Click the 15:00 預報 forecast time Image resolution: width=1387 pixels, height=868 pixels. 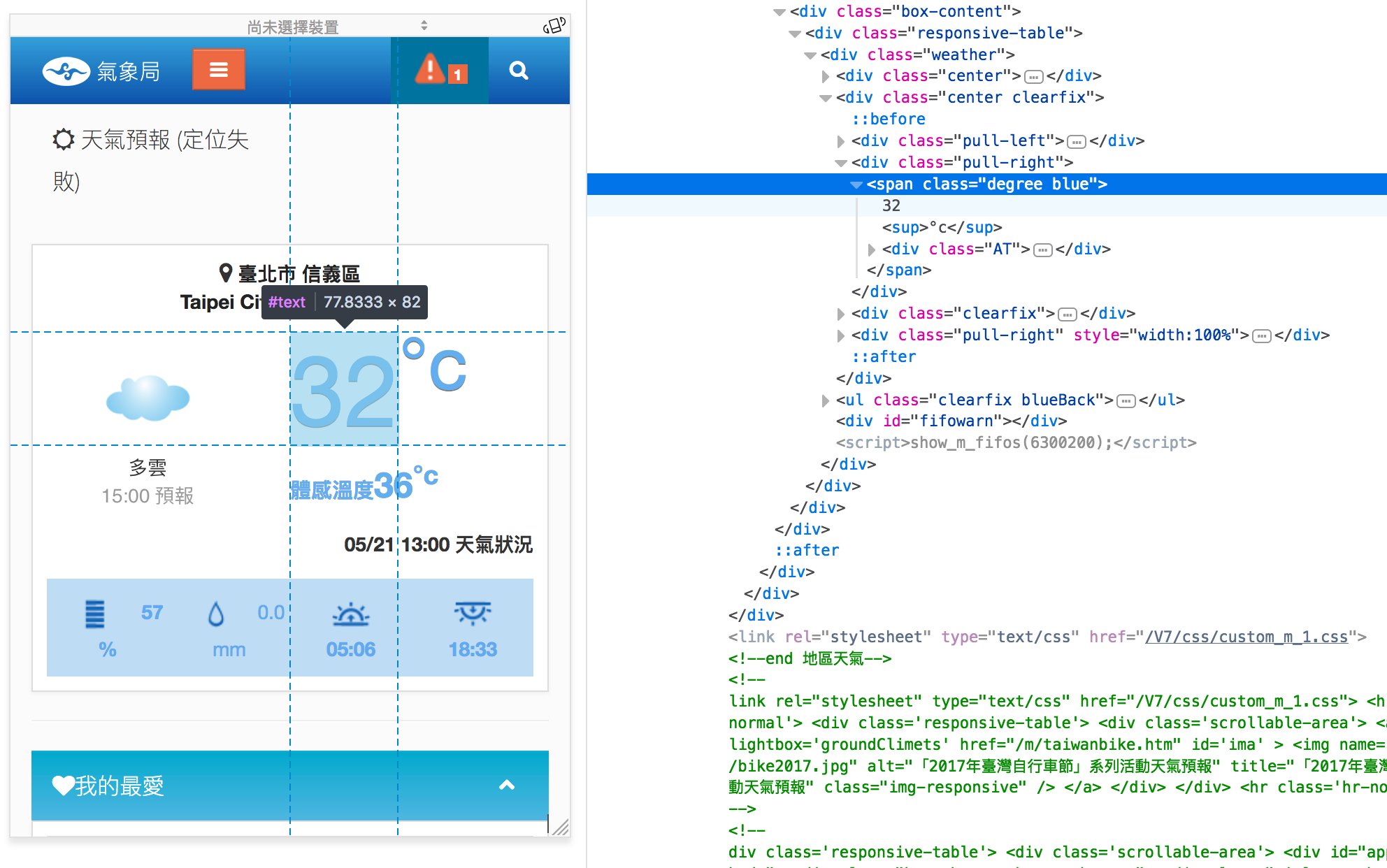click(x=148, y=496)
